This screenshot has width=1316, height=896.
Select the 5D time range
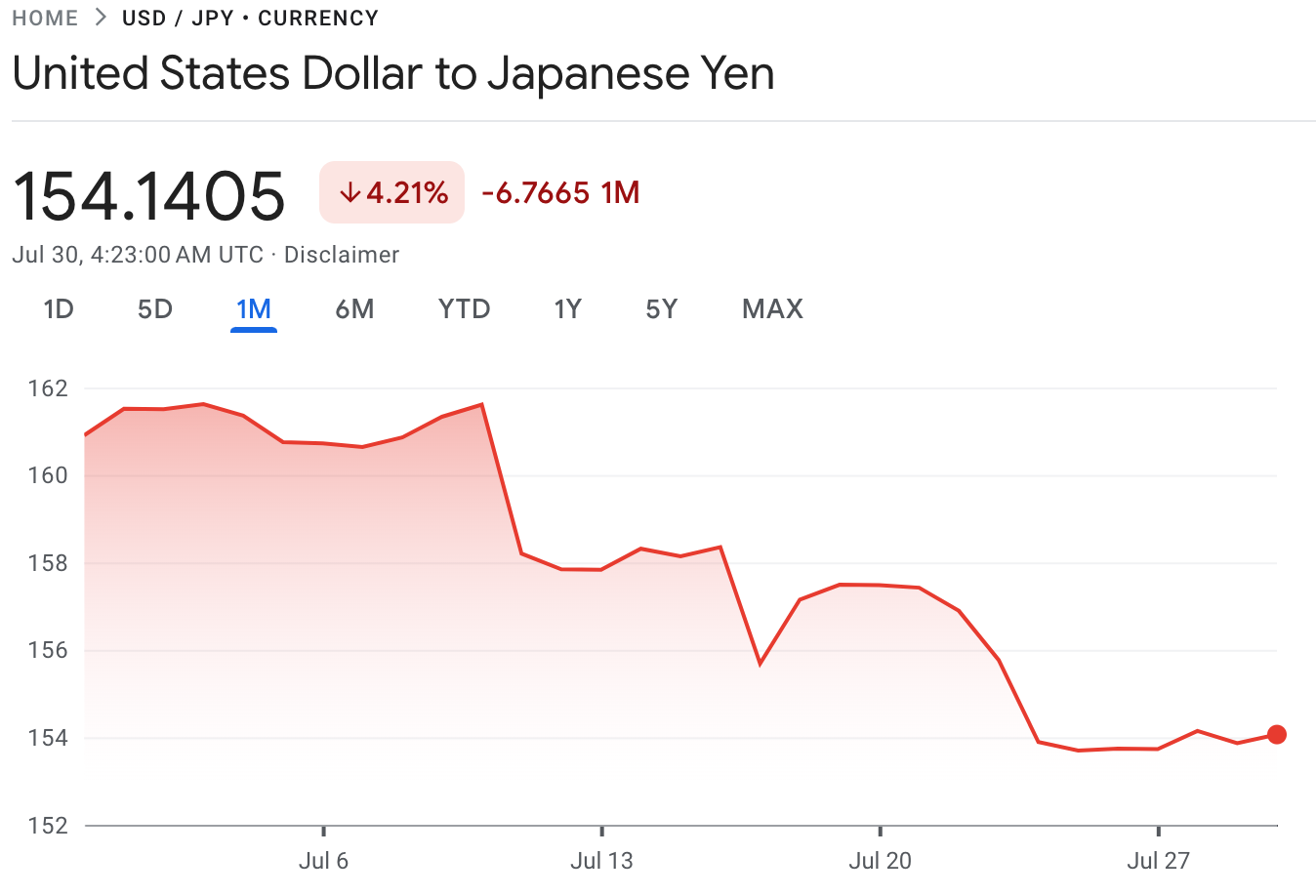[x=153, y=308]
